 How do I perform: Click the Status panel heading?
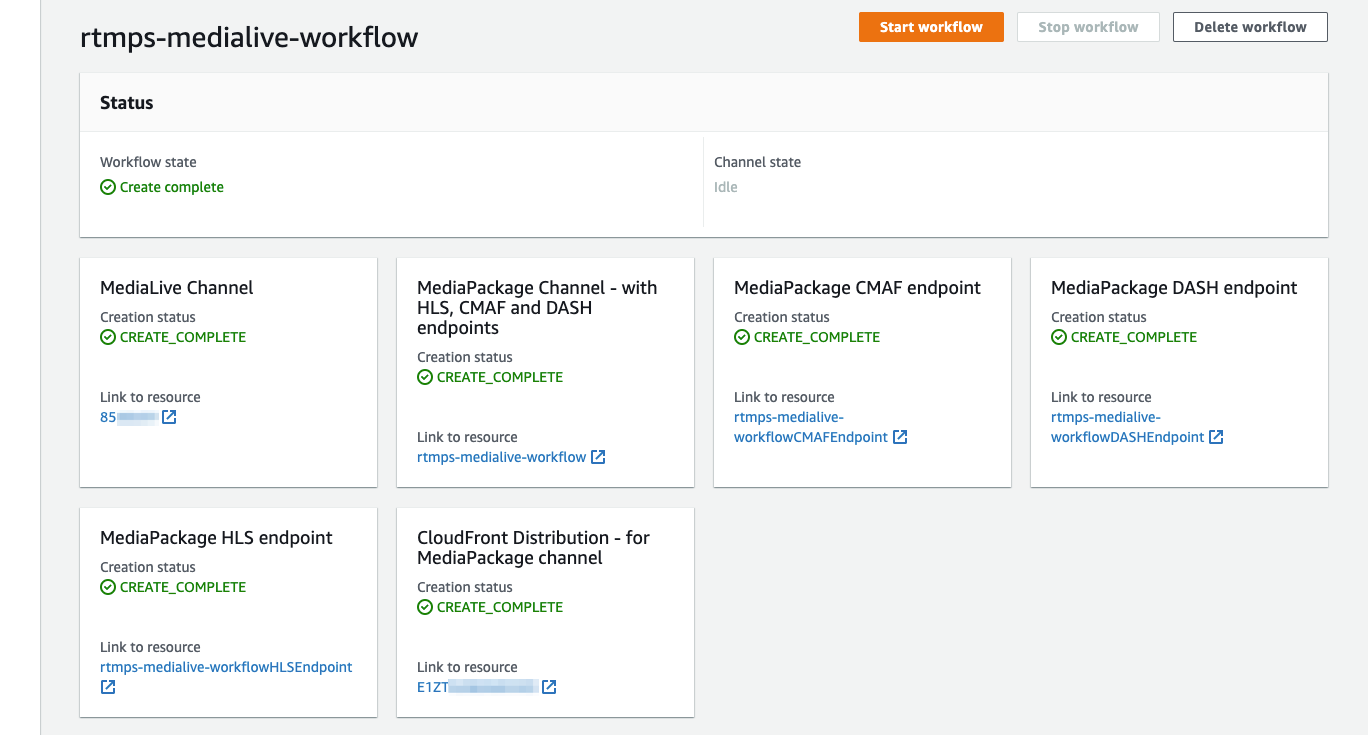(x=127, y=103)
